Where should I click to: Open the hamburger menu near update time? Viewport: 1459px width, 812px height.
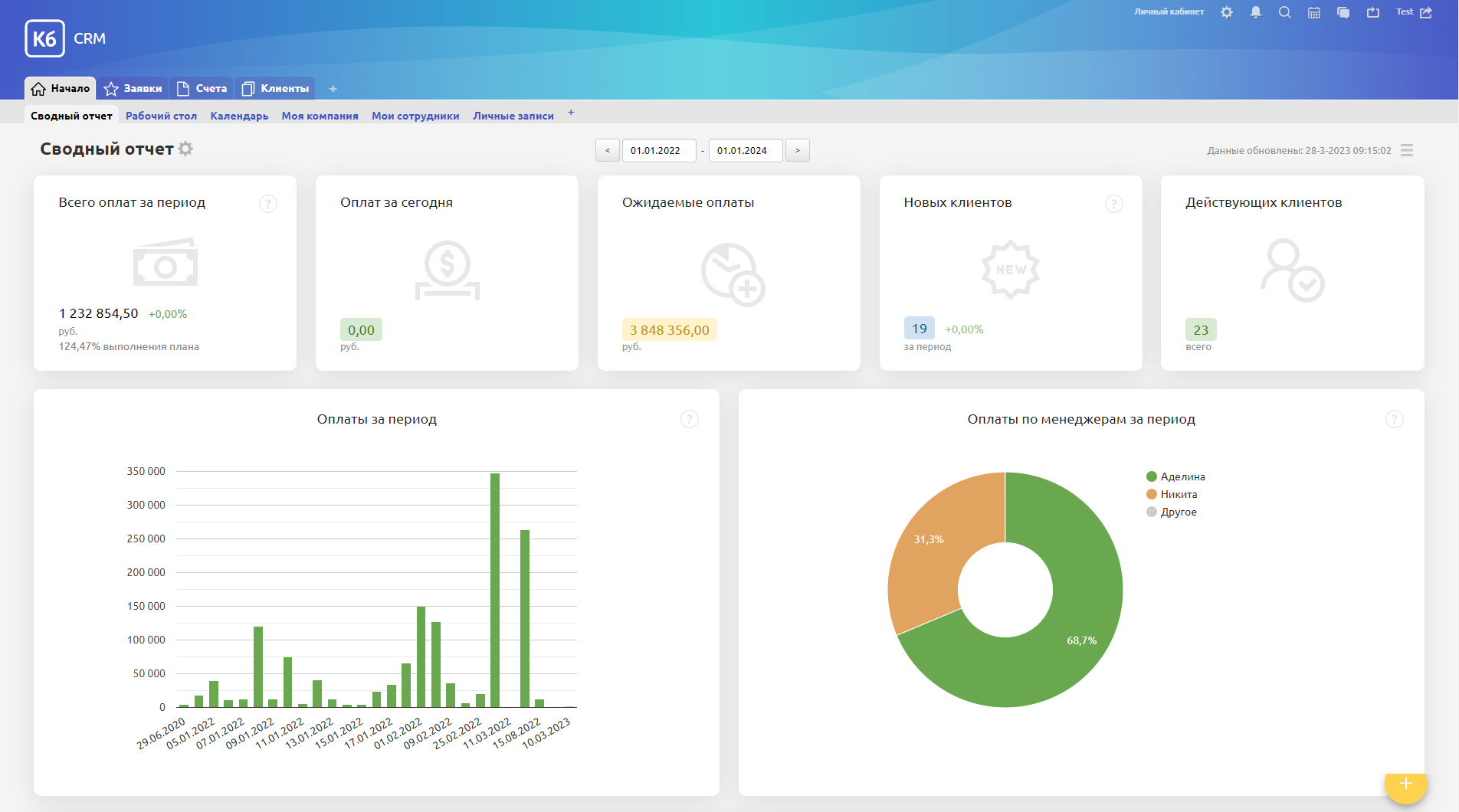pos(1407,150)
